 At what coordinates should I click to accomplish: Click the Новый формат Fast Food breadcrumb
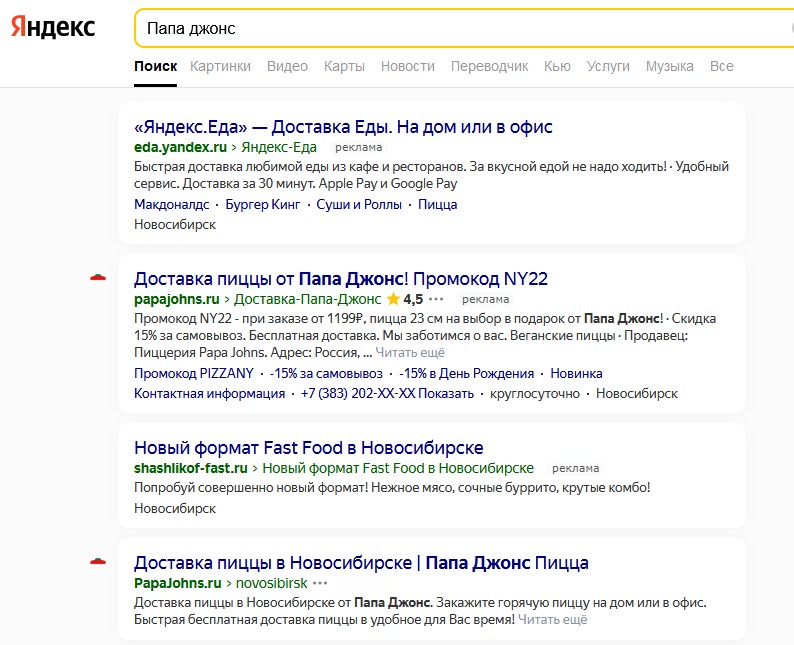tap(398, 468)
